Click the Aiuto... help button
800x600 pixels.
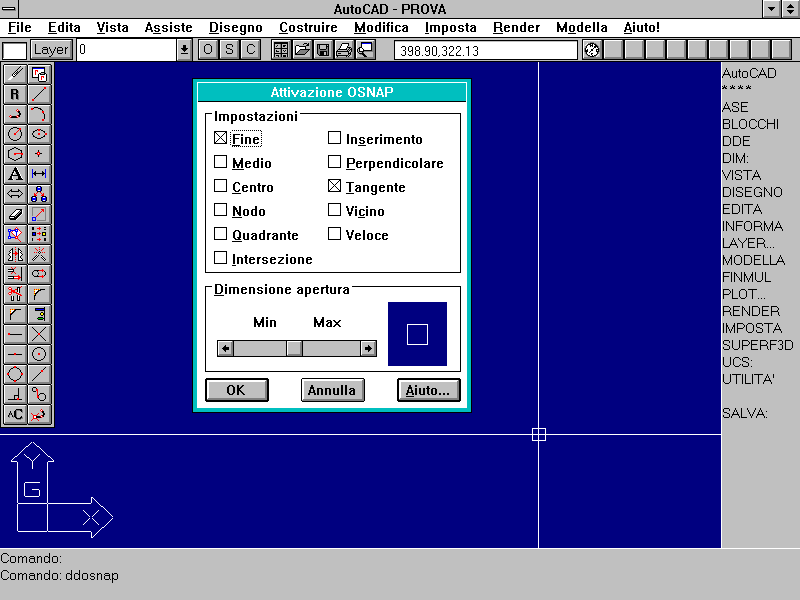coord(429,390)
